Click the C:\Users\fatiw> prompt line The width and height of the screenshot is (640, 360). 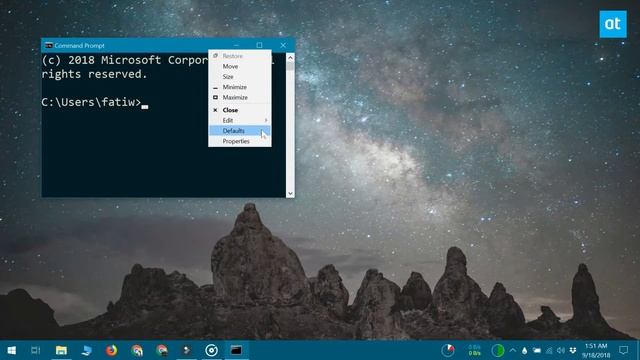pyautogui.click(x=94, y=102)
